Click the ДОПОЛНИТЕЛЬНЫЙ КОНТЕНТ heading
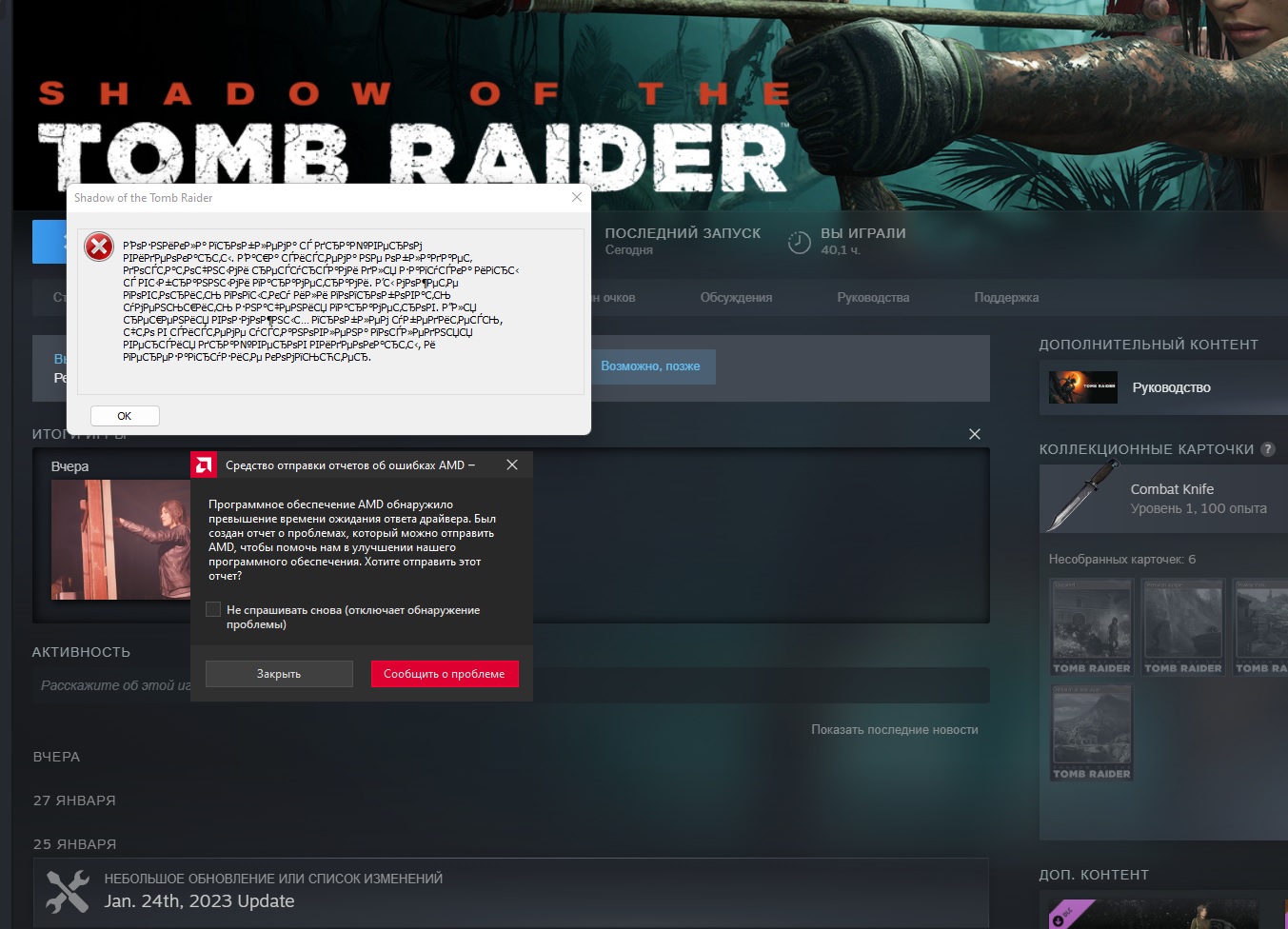The image size is (1288, 929). pyautogui.click(x=1149, y=345)
